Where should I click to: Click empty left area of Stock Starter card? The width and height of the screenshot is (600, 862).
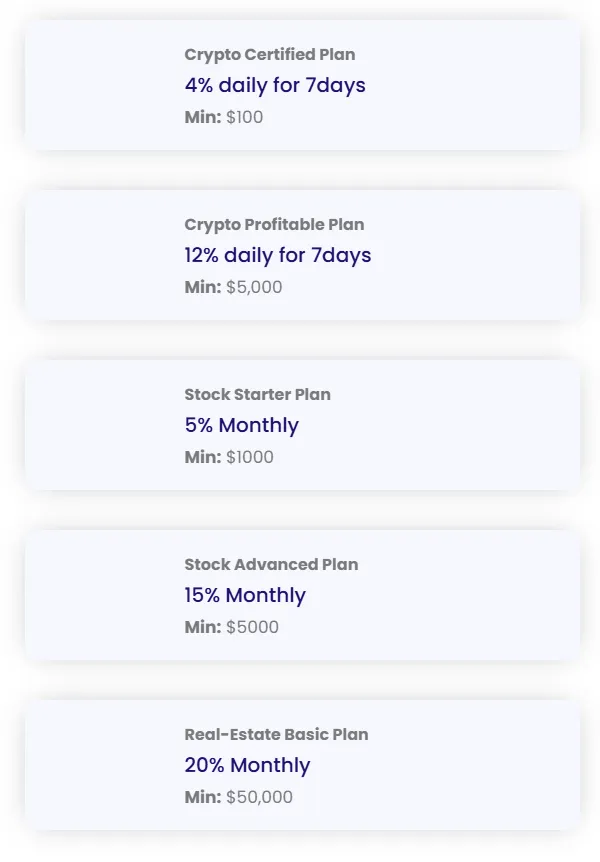click(x=100, y=425)
